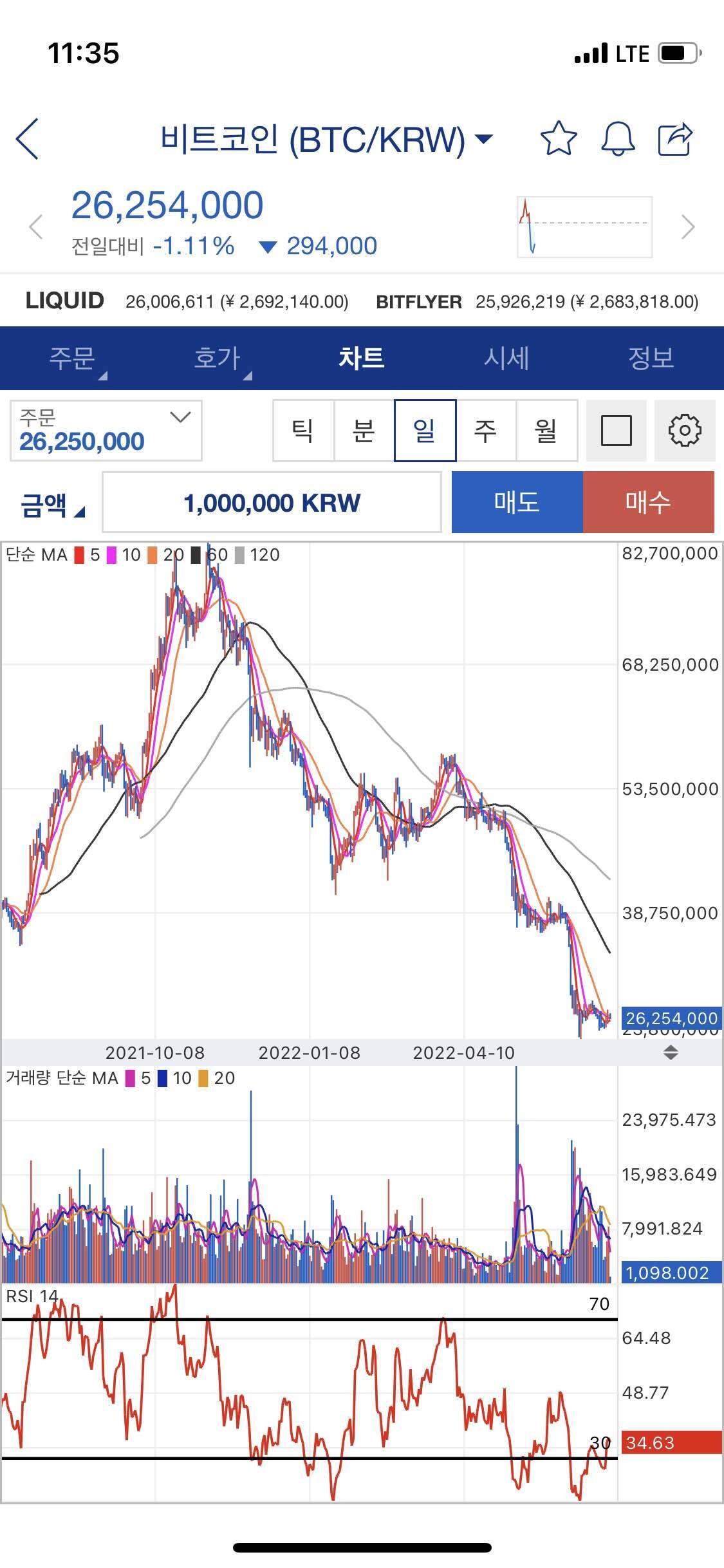Go to next coin with right chevron
The image size is (724, 1568).
pos(688,227)
